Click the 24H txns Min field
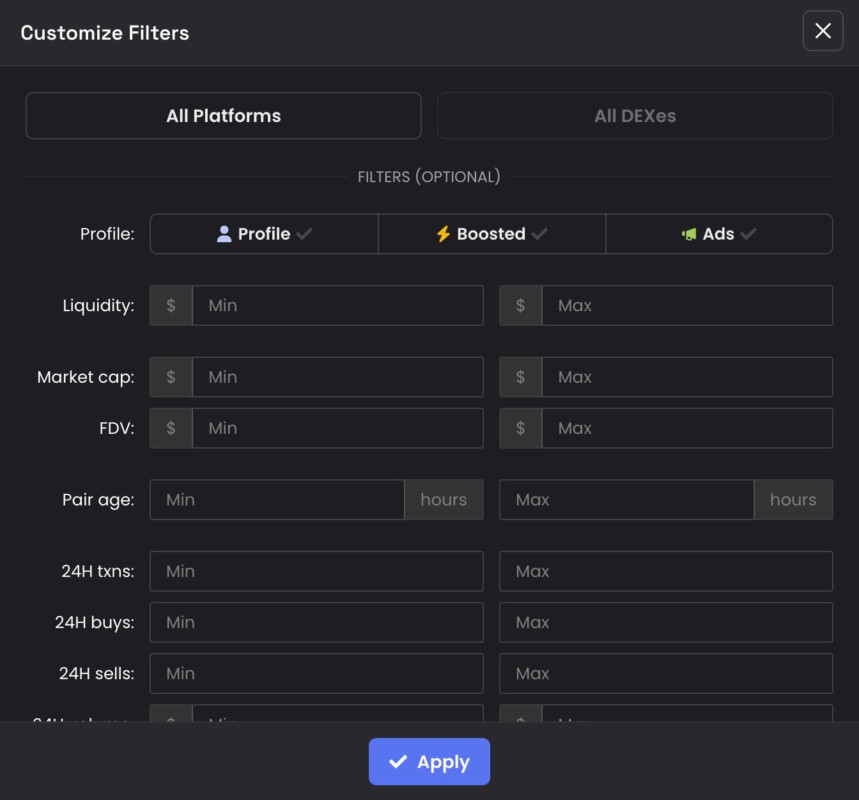859x800 pixels. (x=316, y=571)
